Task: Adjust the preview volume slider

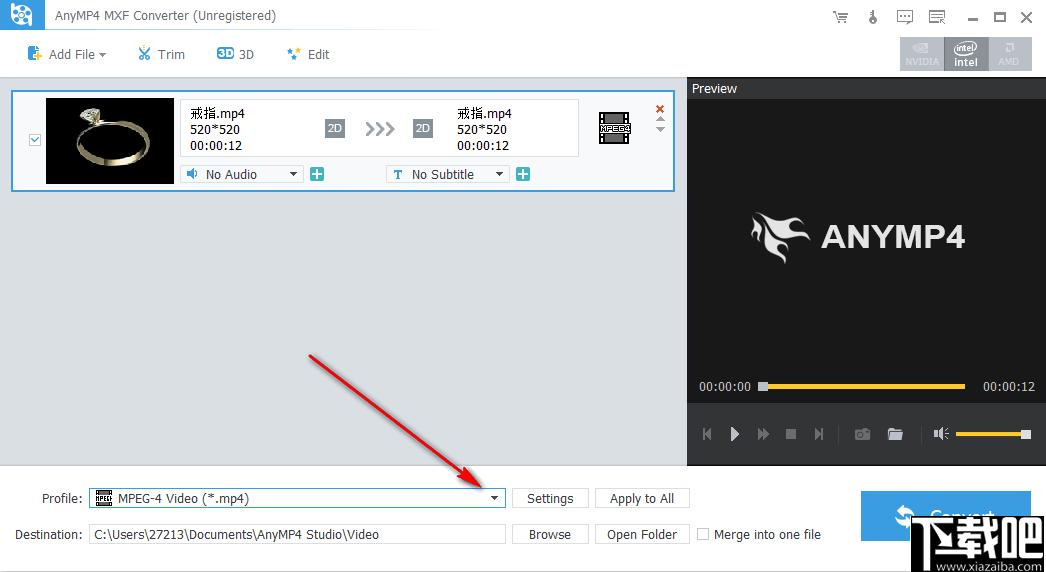Action: coord(993,434)
